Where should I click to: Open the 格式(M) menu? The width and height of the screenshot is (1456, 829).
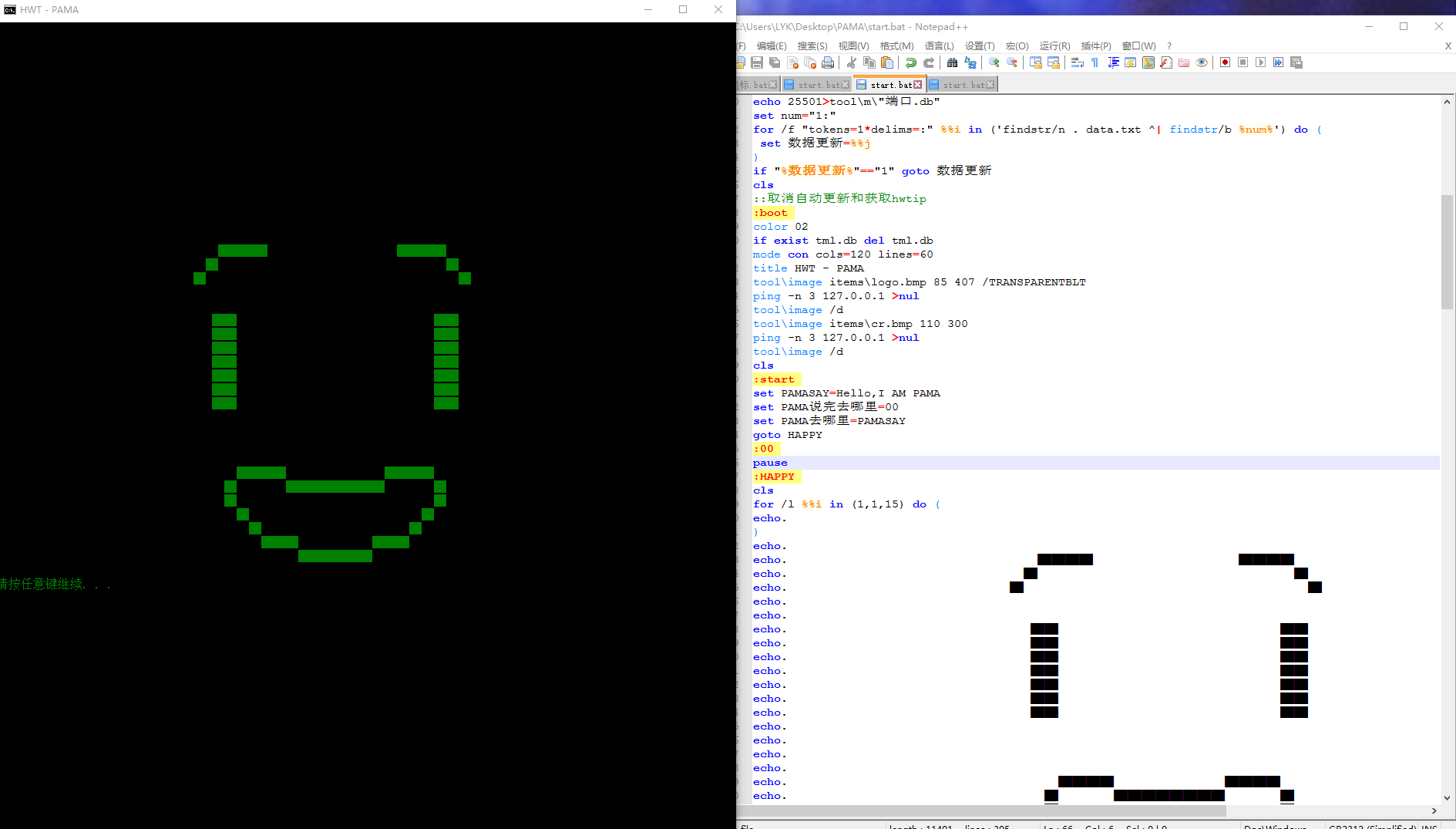(897, 46)
